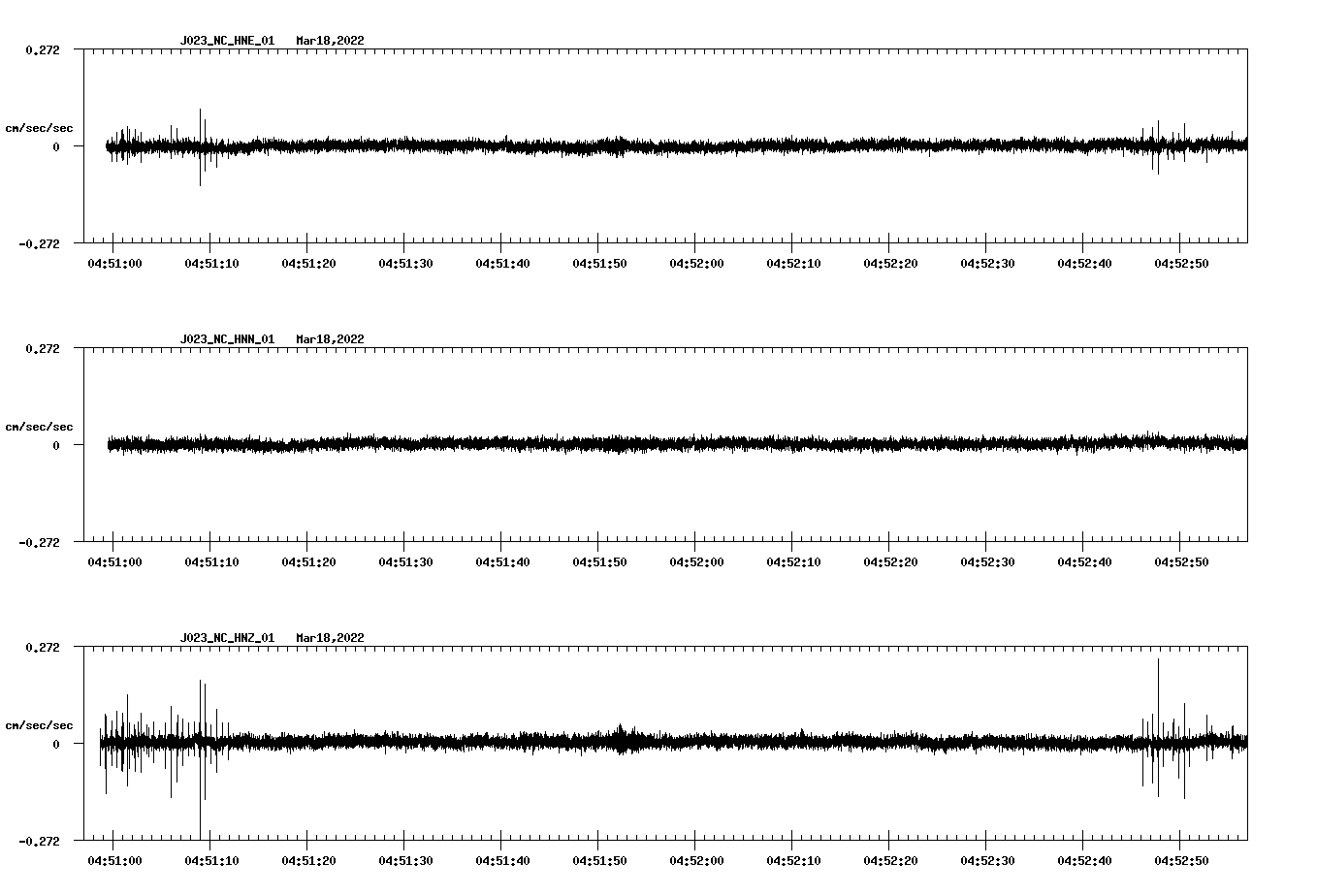
Task: Click the 0 axis label on the HNN plot
Action: pos(56,446)
